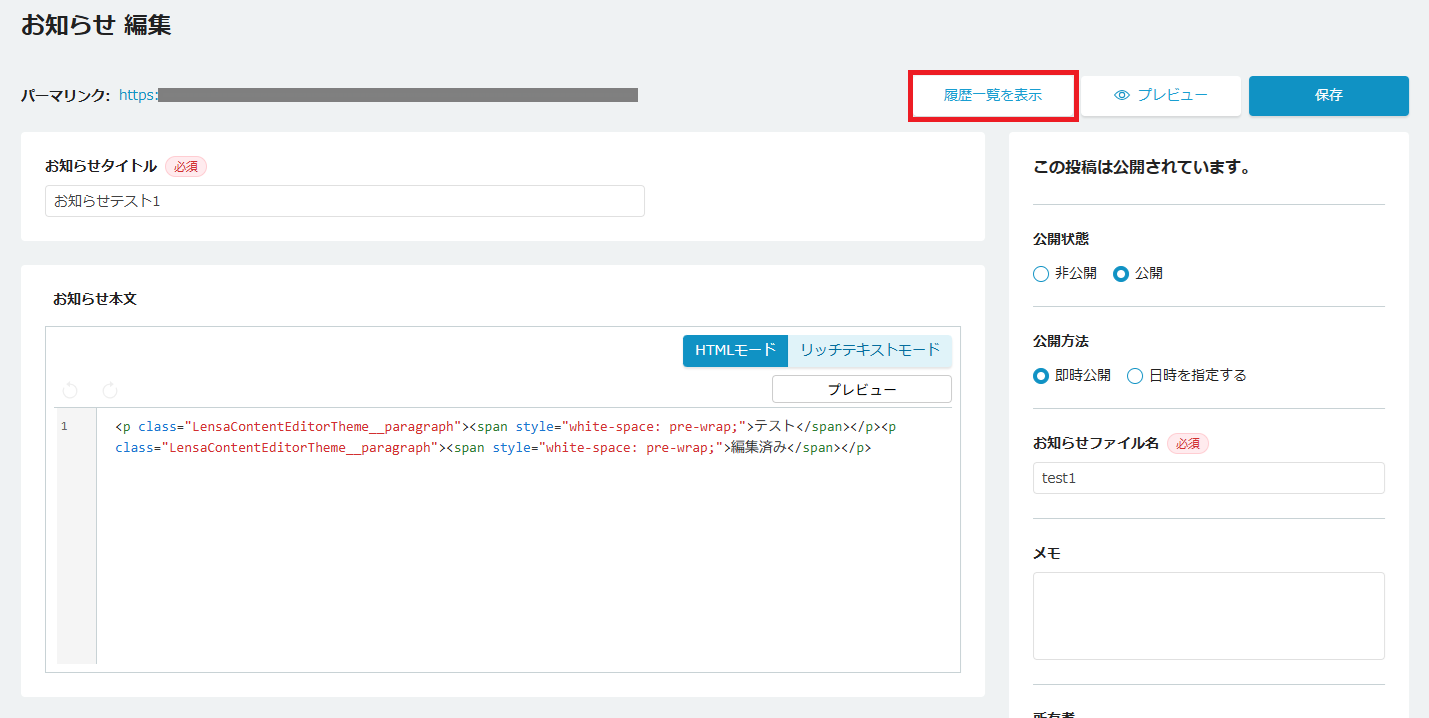Click the redo arrow icon in editor
1429x718 pixels.
110,390
